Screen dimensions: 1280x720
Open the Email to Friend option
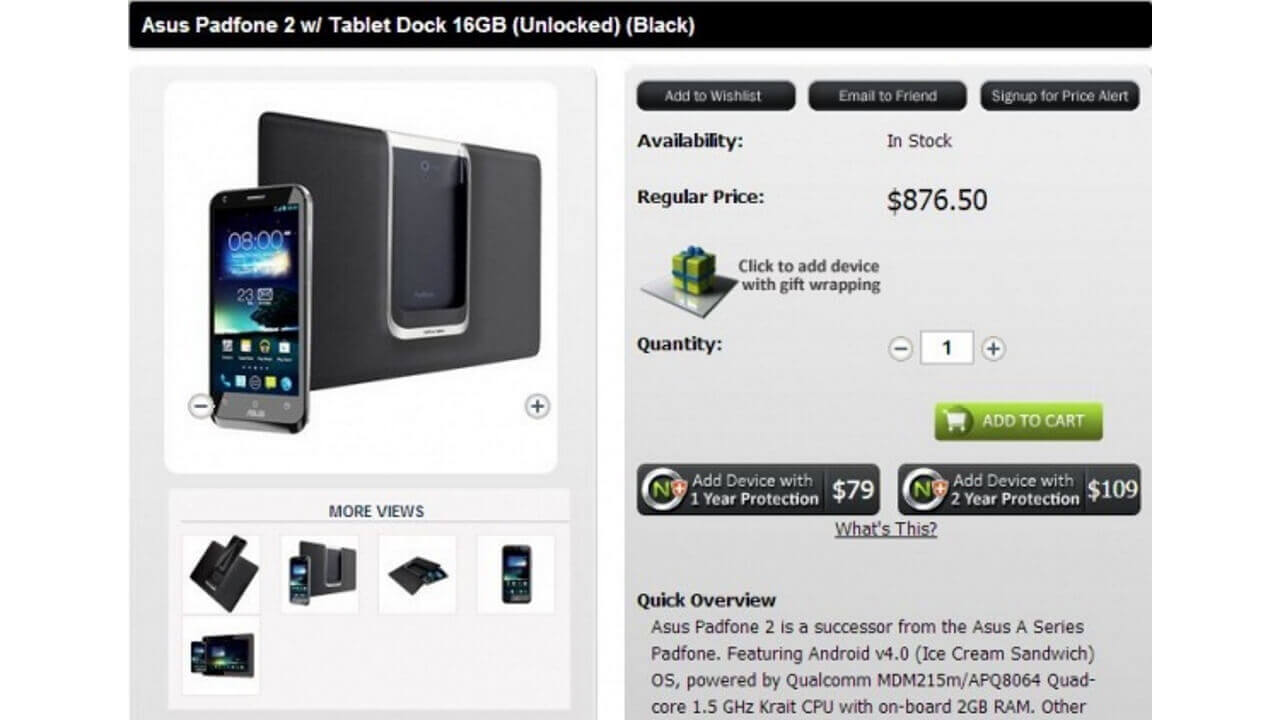pos(887,96)
